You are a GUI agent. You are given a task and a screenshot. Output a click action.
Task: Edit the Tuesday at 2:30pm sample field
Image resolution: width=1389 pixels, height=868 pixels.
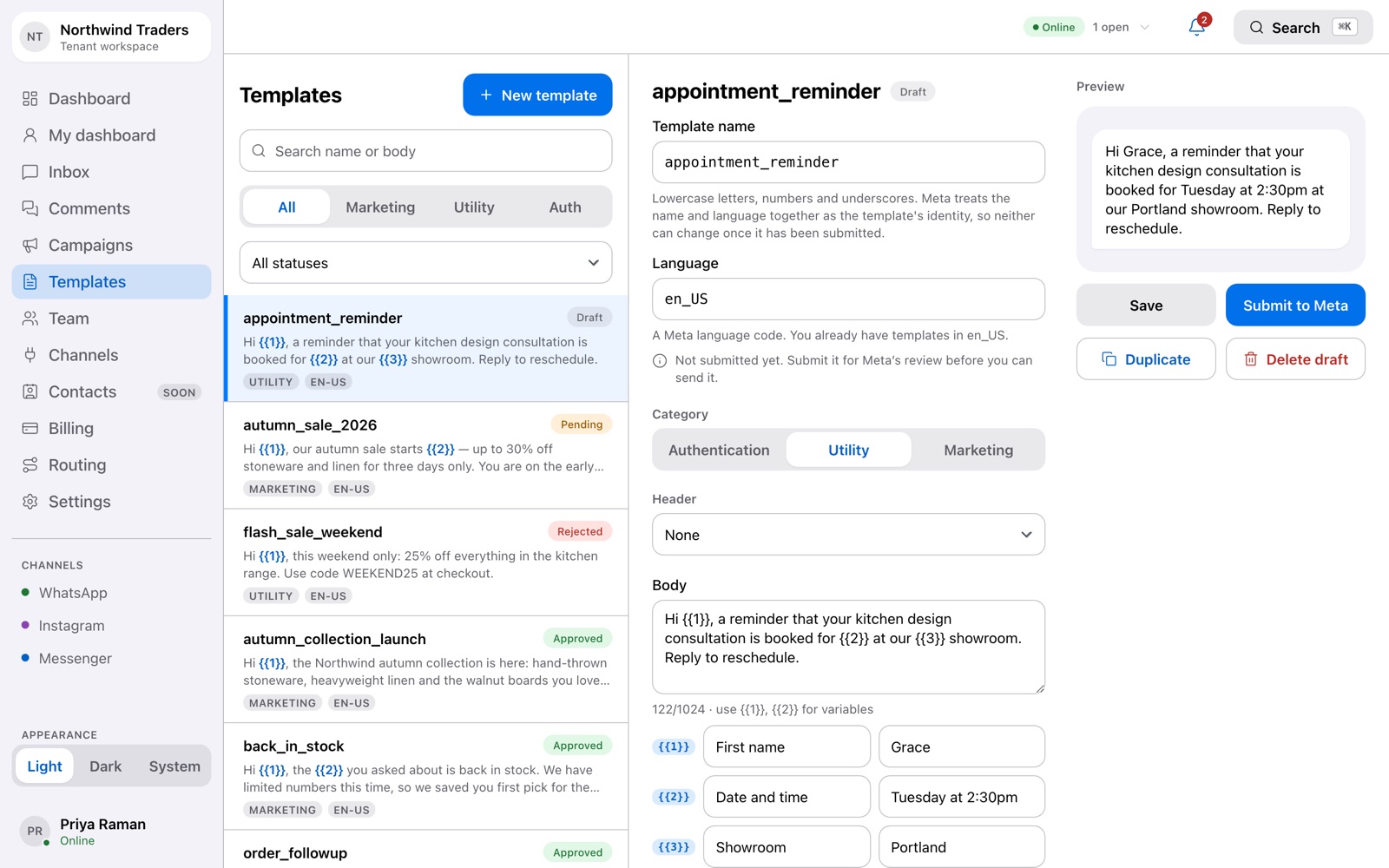[962, 797]
